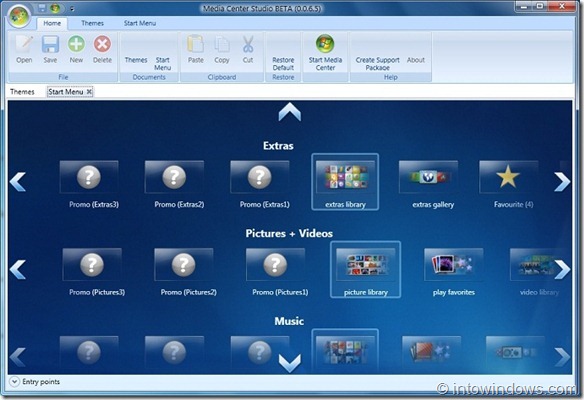Click the Pictures + Videos strip title
This screenshot has height=400, width=584.
pos(289,234)
